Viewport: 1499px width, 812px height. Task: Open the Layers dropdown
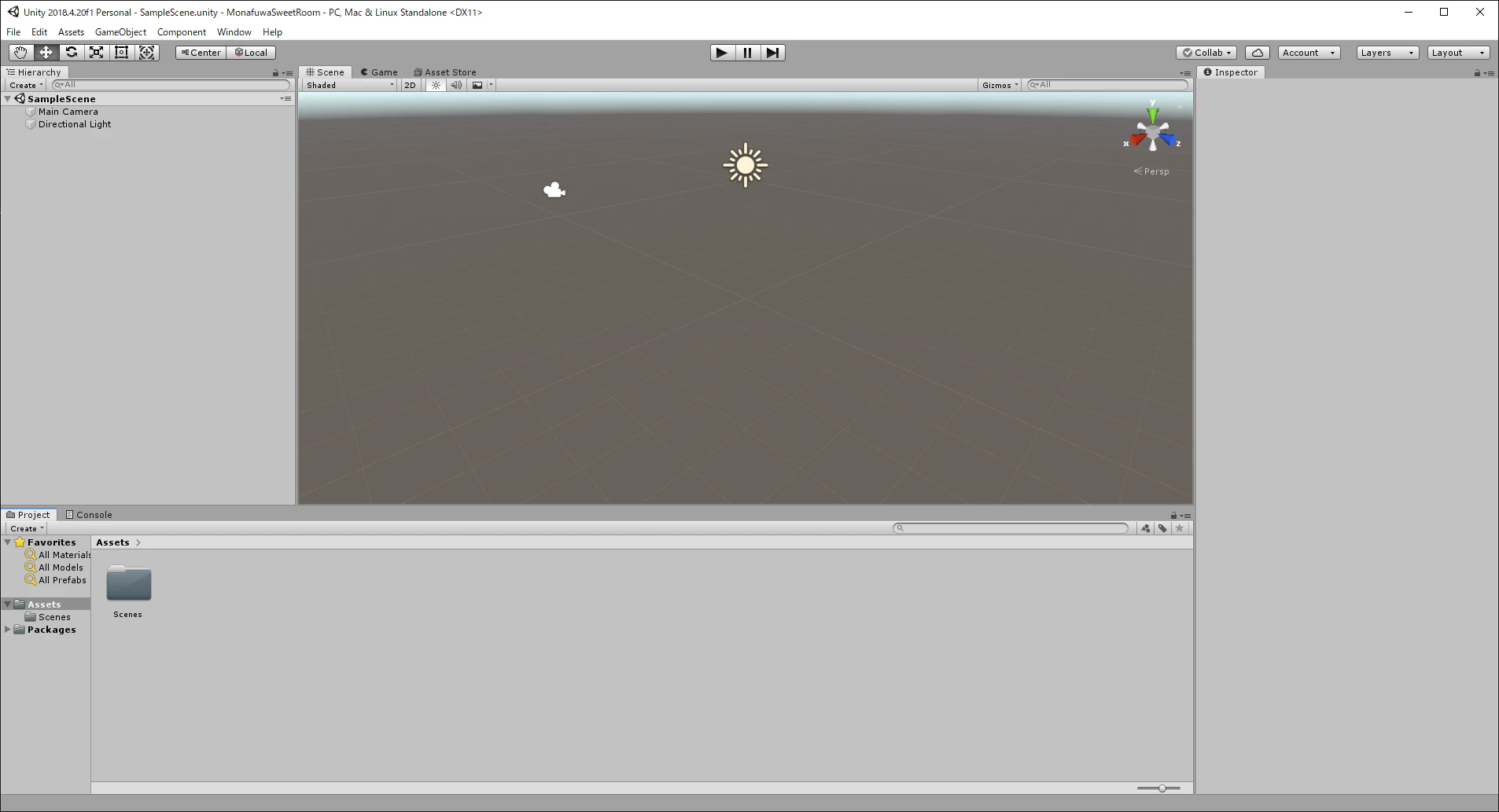pos(1387,53)
